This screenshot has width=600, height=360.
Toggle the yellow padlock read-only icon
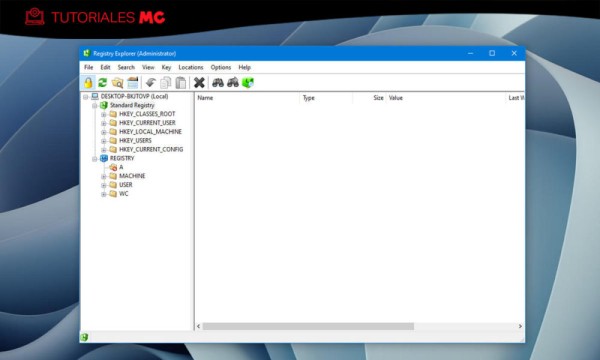tap(88, 83)
